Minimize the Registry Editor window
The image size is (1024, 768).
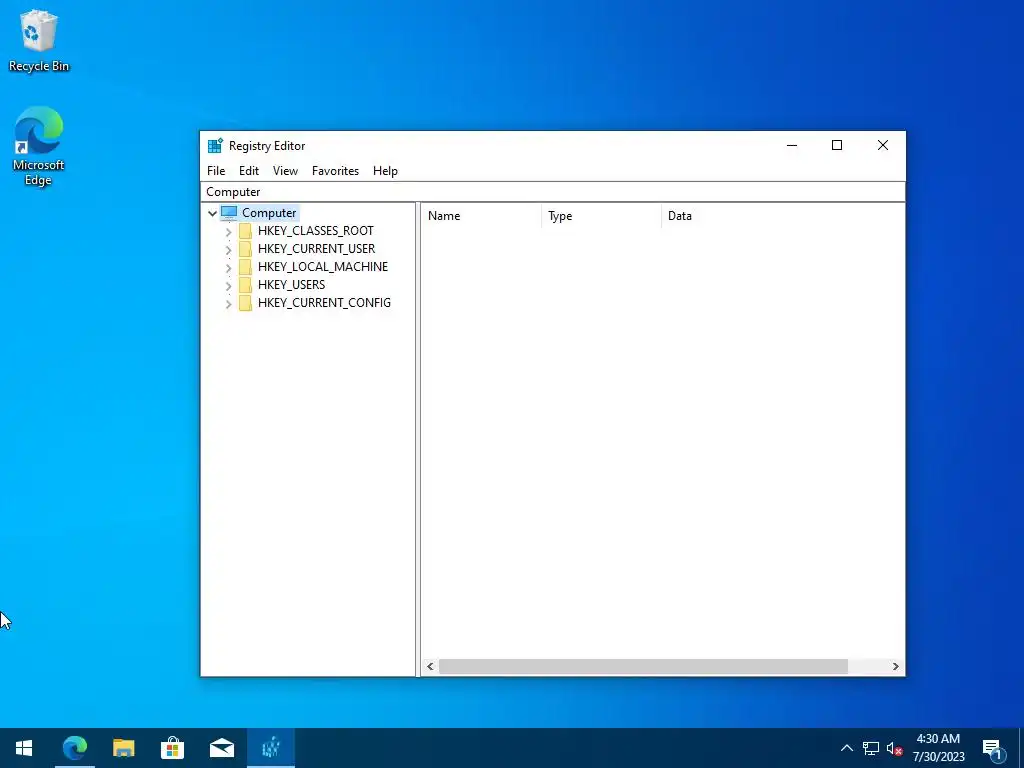point(792,146)
